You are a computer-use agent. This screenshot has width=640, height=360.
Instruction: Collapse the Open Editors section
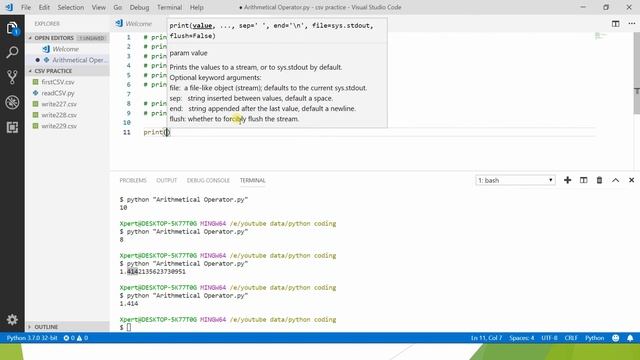click(54, 38)
